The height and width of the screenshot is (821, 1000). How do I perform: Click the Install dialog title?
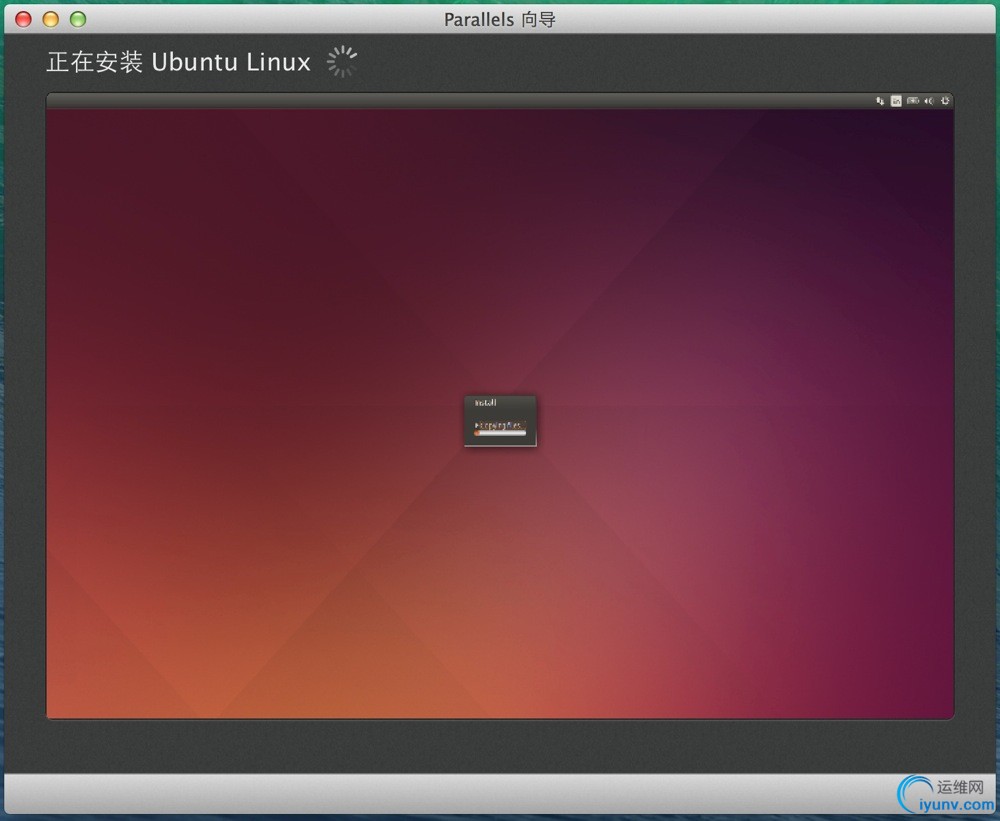point(485,403)
